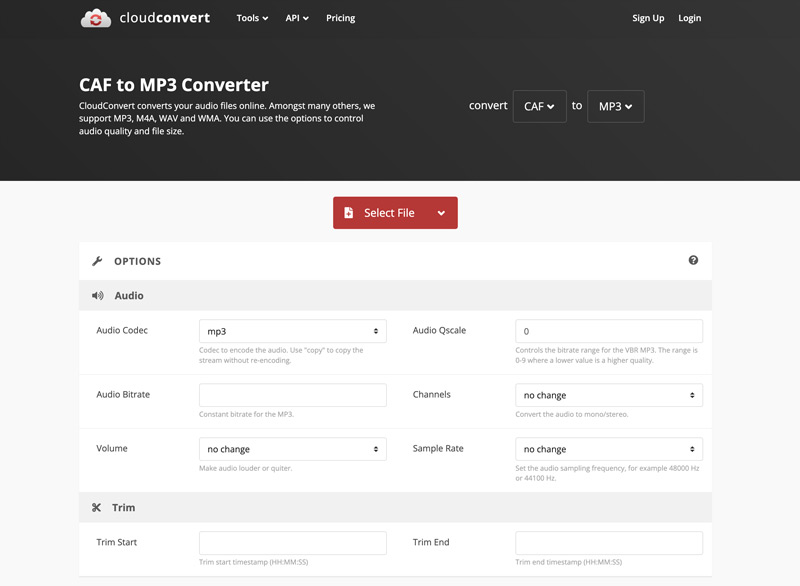Click the help question mark icon
The height and width of the screenshot is (586, 800).
pos(693,260)
